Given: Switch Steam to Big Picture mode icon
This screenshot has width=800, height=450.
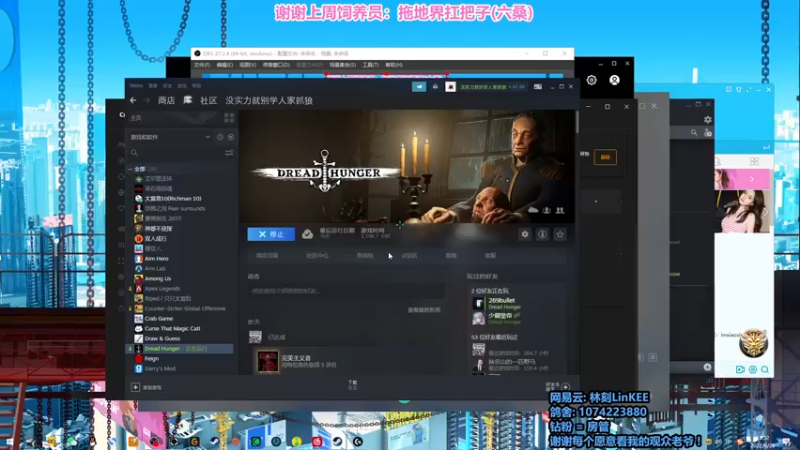Looking at the screenshot, I should pyautogui.click(x=538, y=87).
